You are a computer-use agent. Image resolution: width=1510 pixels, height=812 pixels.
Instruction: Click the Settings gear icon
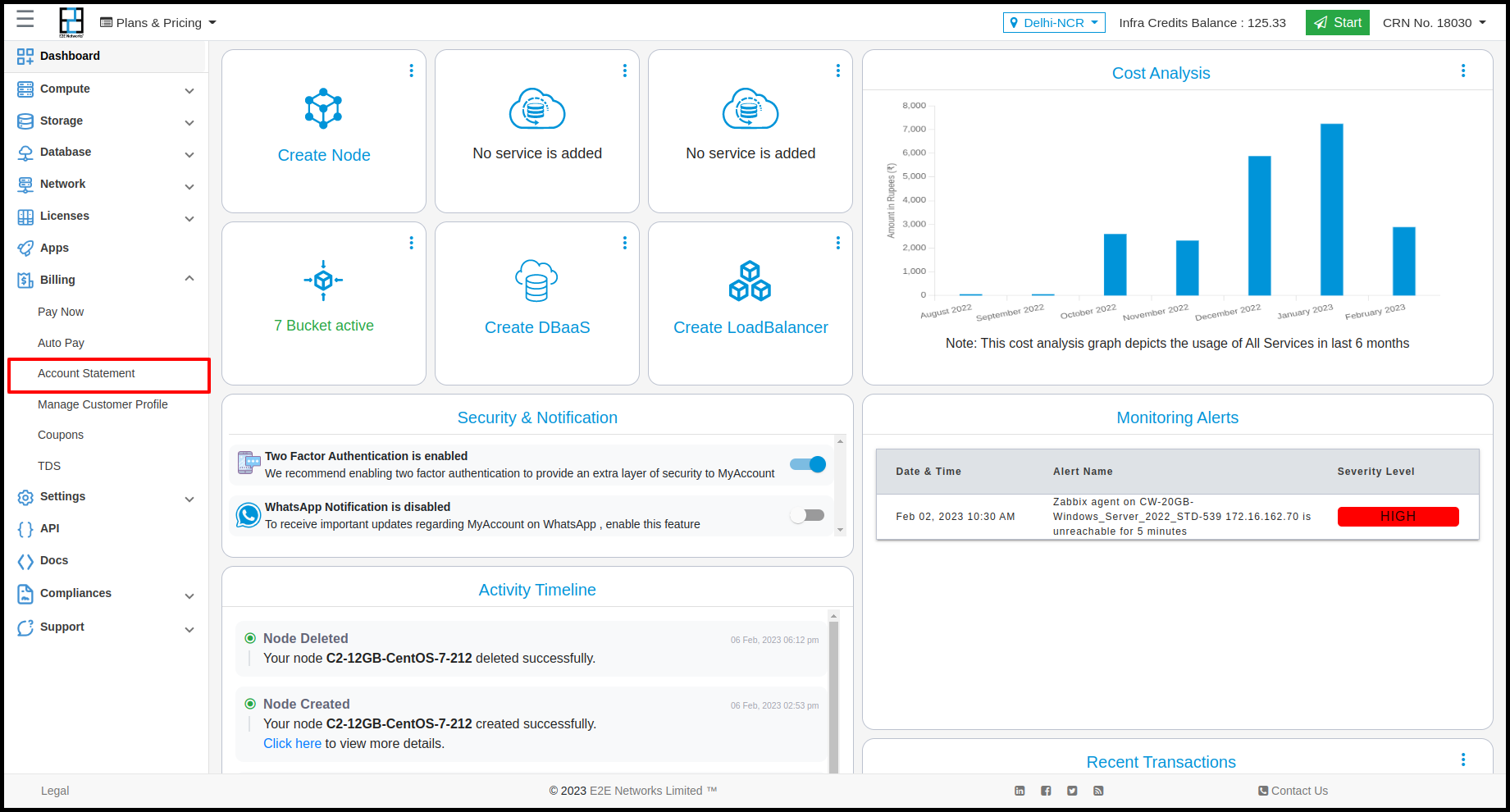point(25,497)
